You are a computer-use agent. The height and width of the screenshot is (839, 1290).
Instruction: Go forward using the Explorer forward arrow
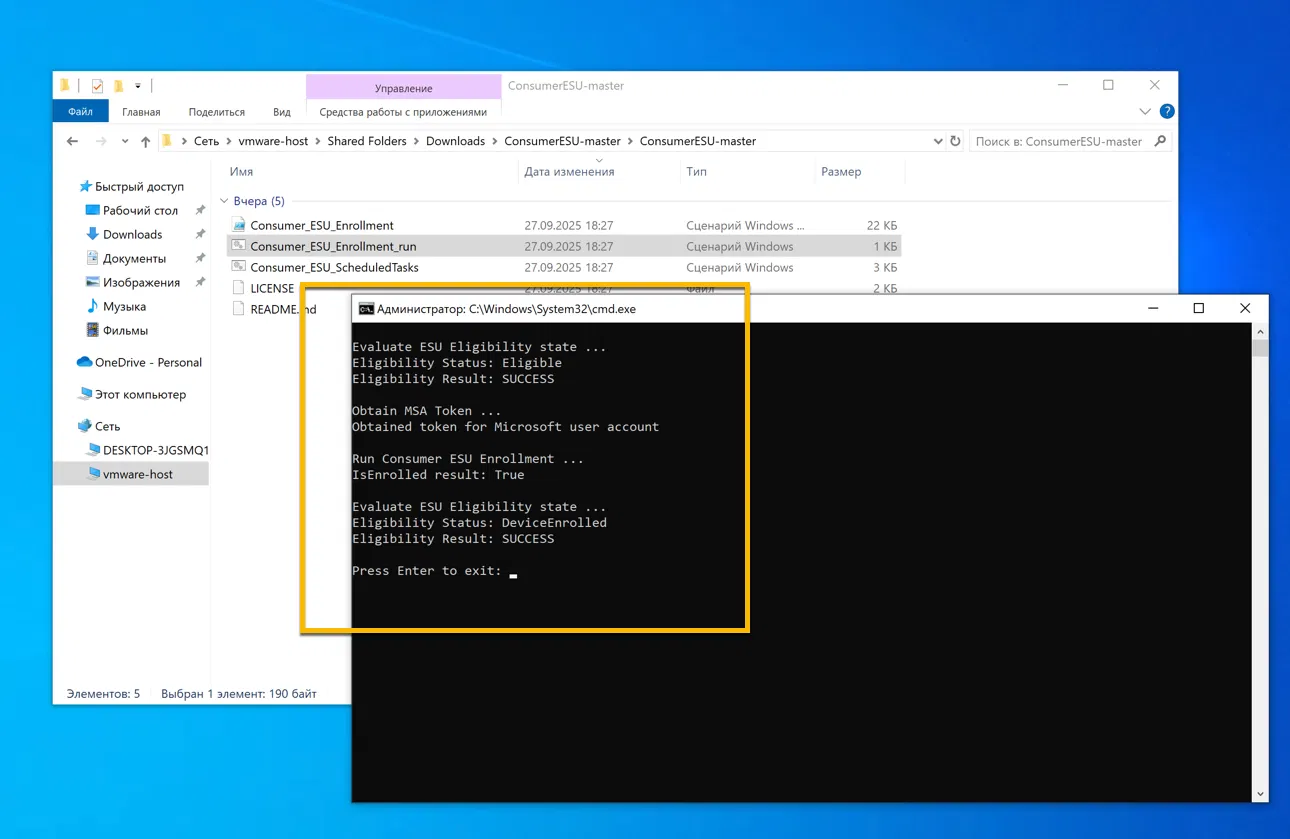click(x=100, y=141)
